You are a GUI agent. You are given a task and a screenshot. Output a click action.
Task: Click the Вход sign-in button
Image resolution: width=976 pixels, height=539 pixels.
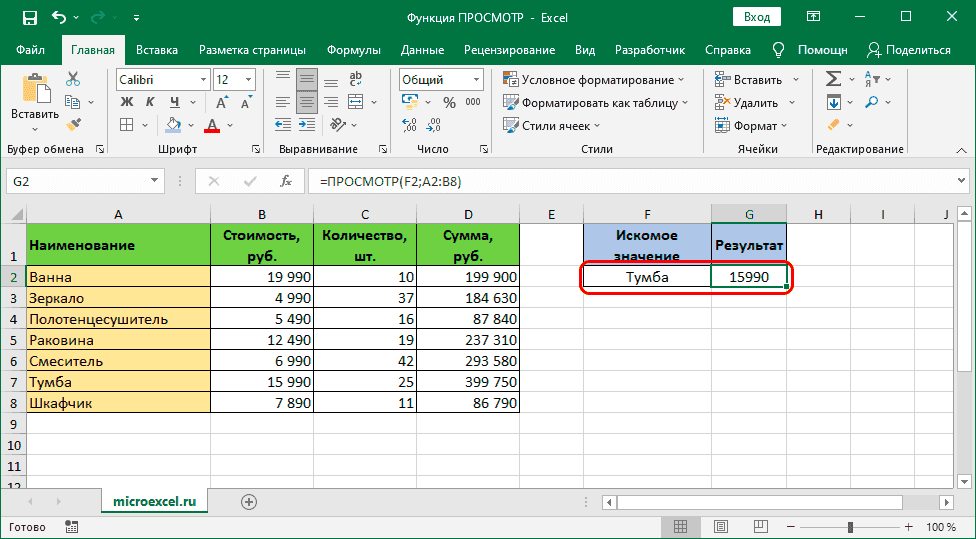pyautogui.click(x=757, y=17)
